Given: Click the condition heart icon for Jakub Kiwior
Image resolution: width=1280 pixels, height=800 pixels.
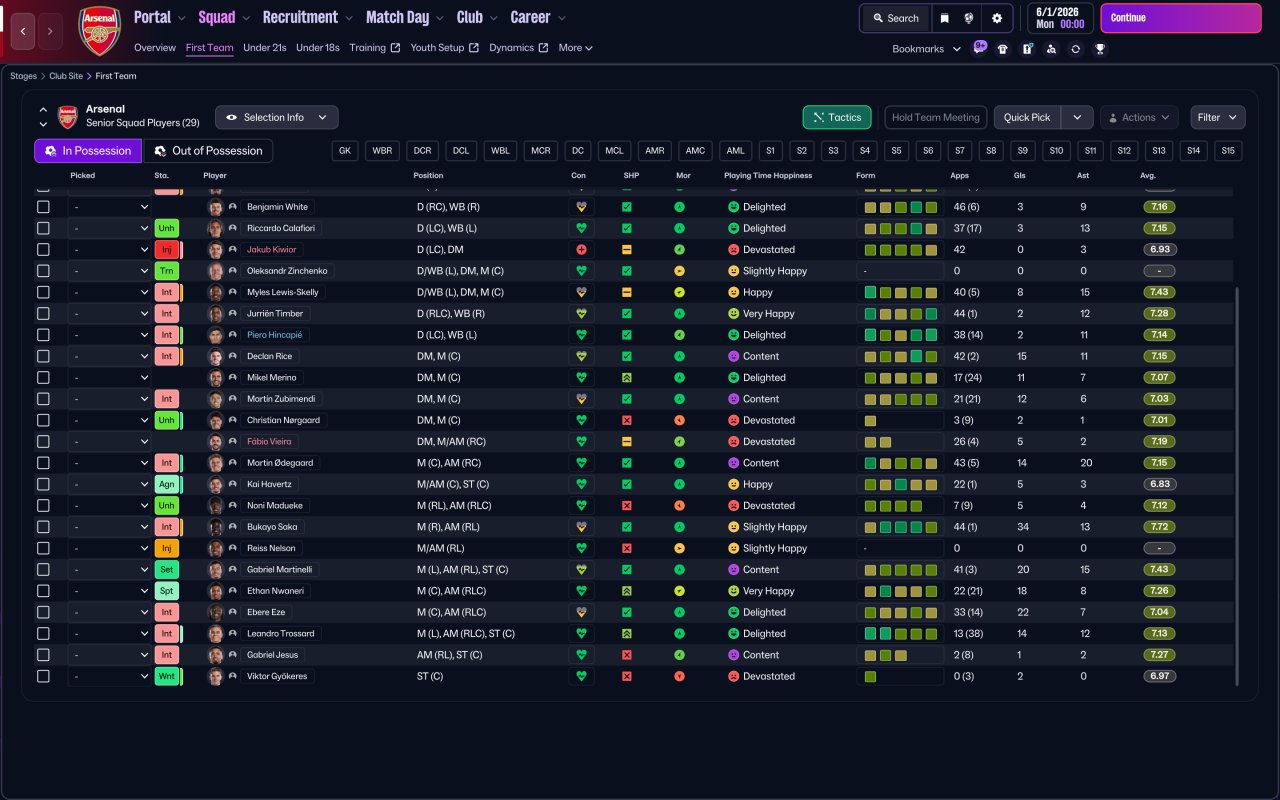Looking at the screenshot, I should [x=581, y=250].
